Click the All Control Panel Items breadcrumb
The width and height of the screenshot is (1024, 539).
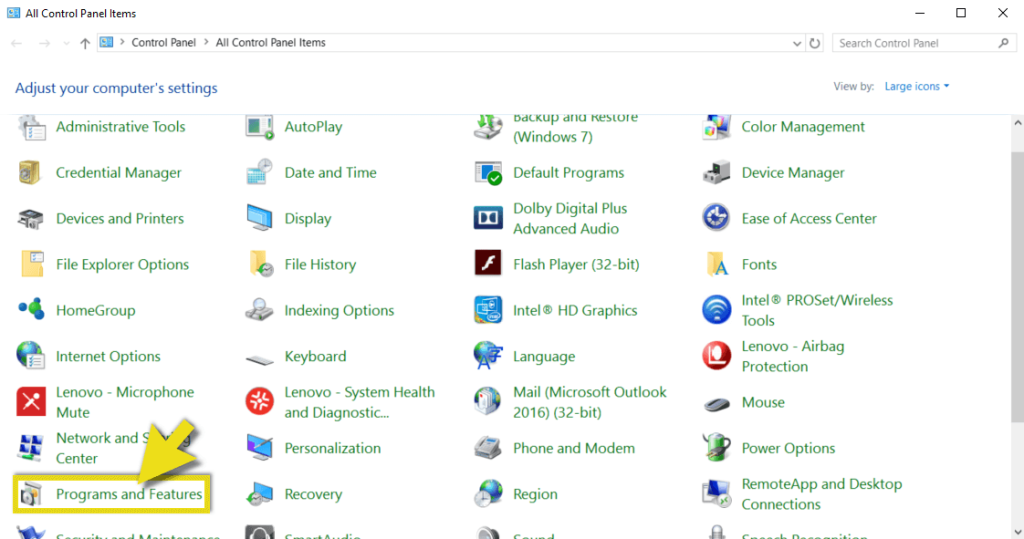pos(270,42)
